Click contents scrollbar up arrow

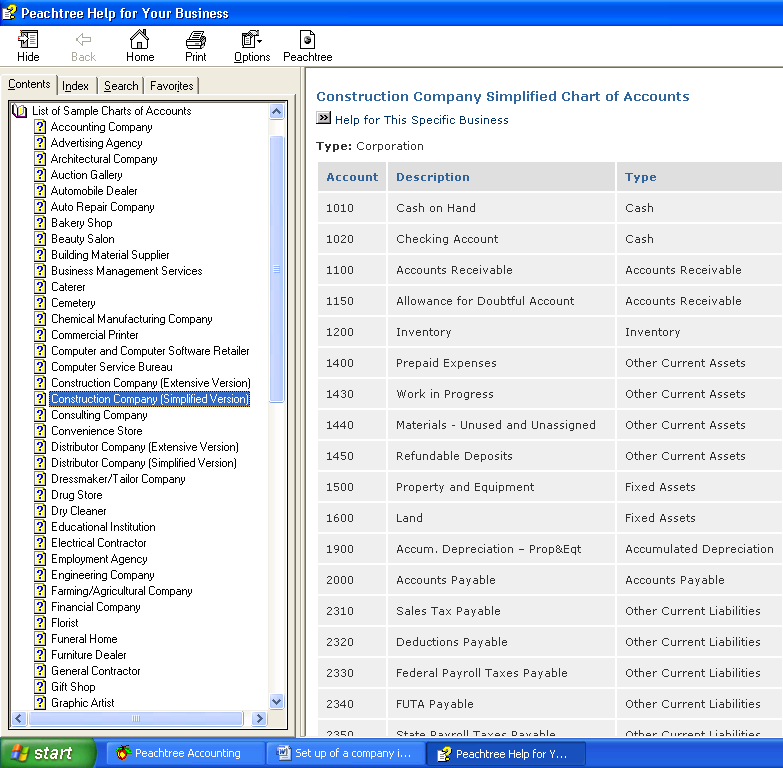tap(277, 111)
